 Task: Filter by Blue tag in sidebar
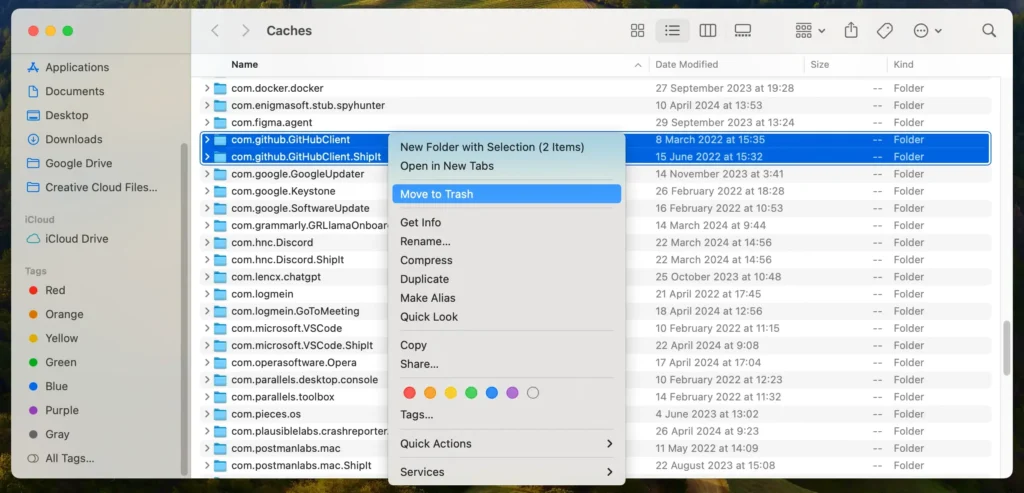point(56,387)
